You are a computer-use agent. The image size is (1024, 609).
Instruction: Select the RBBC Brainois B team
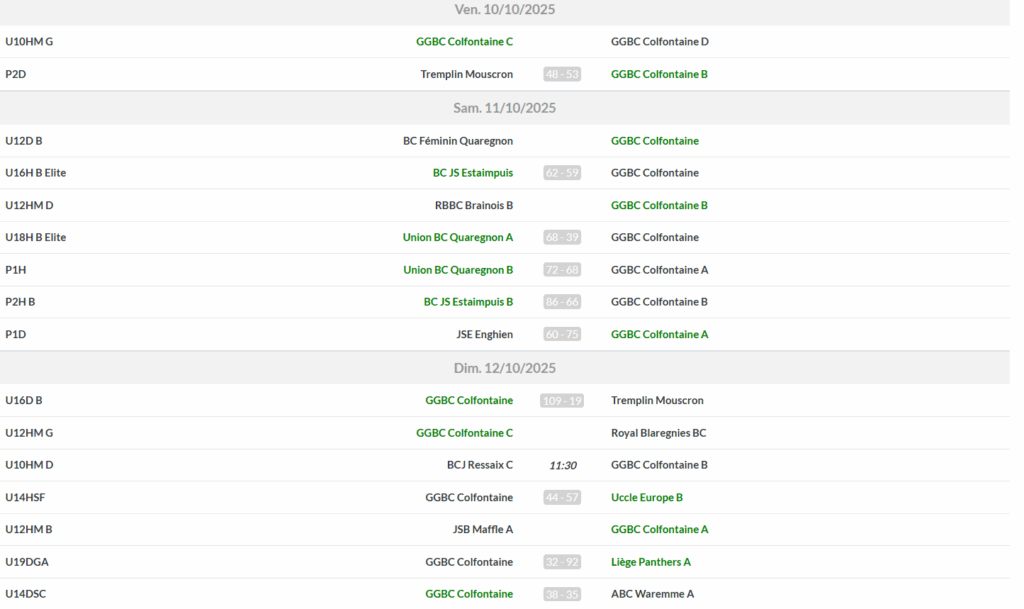tap(473, 206)
